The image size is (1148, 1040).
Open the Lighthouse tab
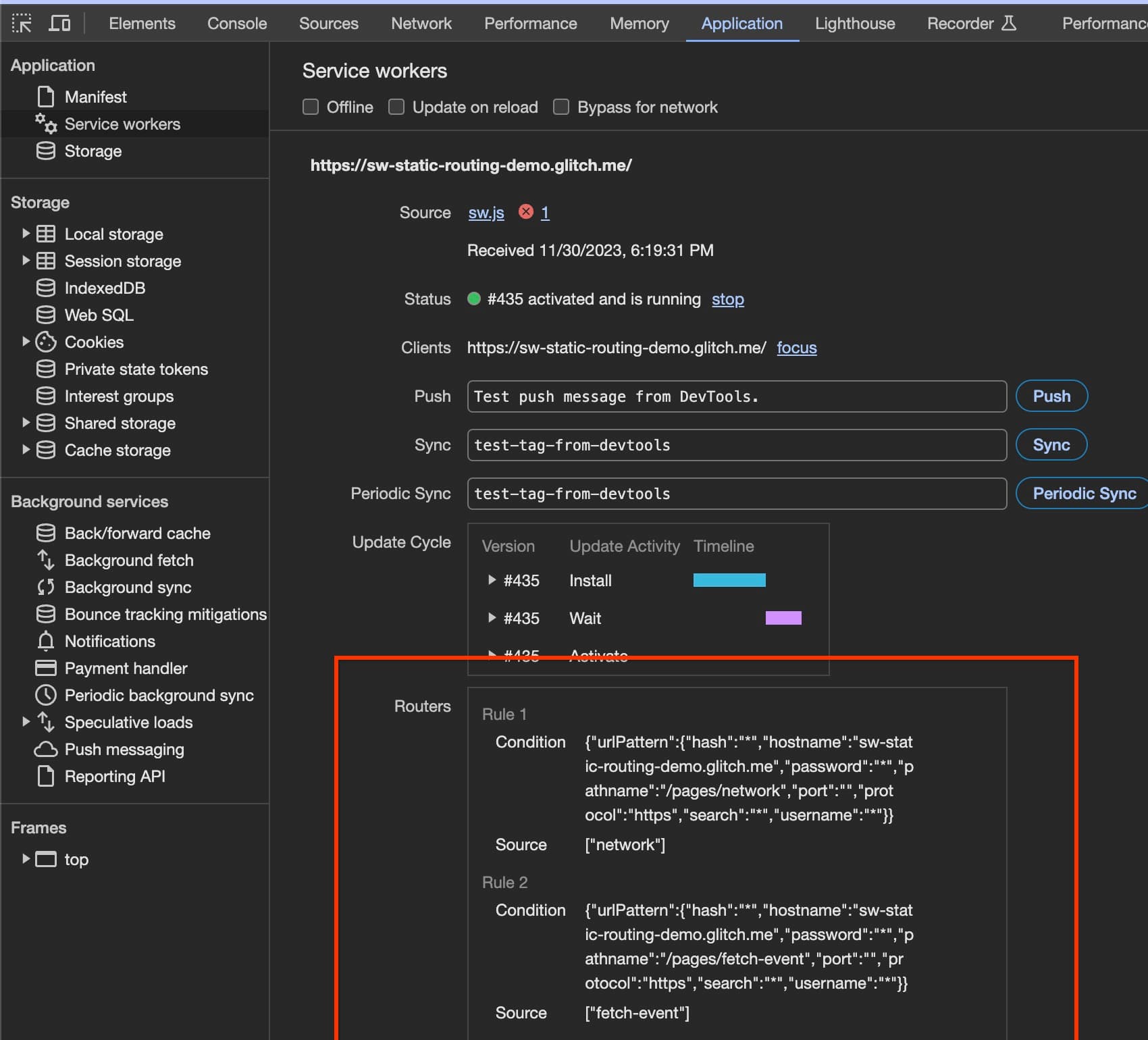point(854,23)
